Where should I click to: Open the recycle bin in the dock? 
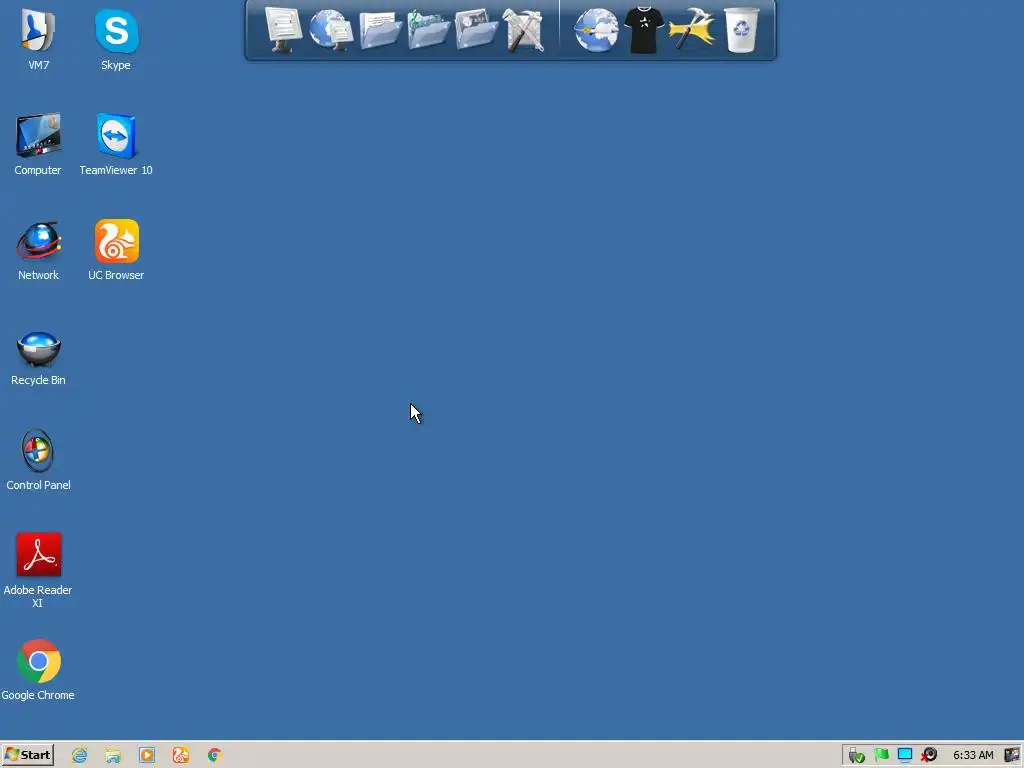[741, 29]
